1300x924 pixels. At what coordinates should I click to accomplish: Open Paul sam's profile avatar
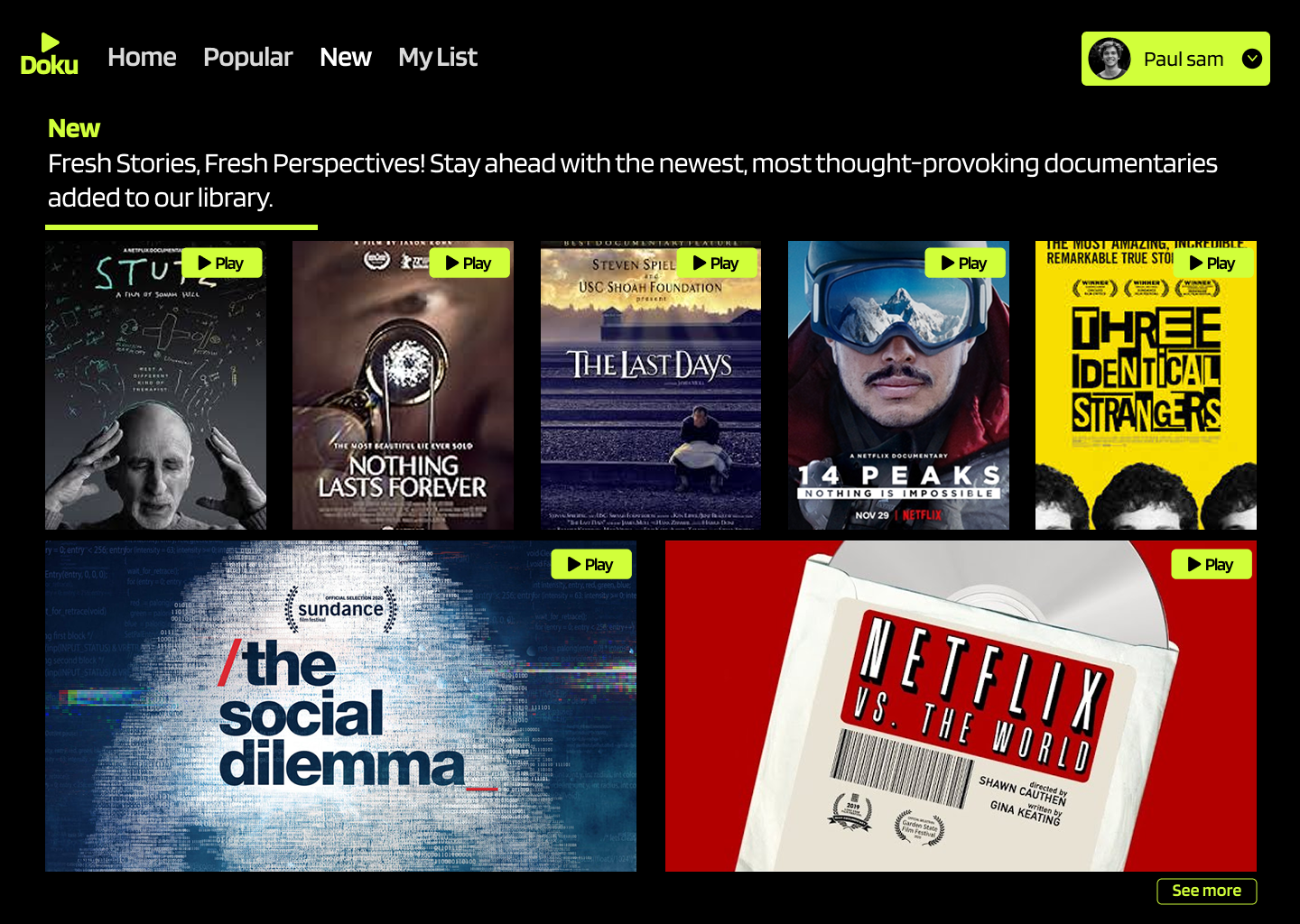click(1110, 59)
